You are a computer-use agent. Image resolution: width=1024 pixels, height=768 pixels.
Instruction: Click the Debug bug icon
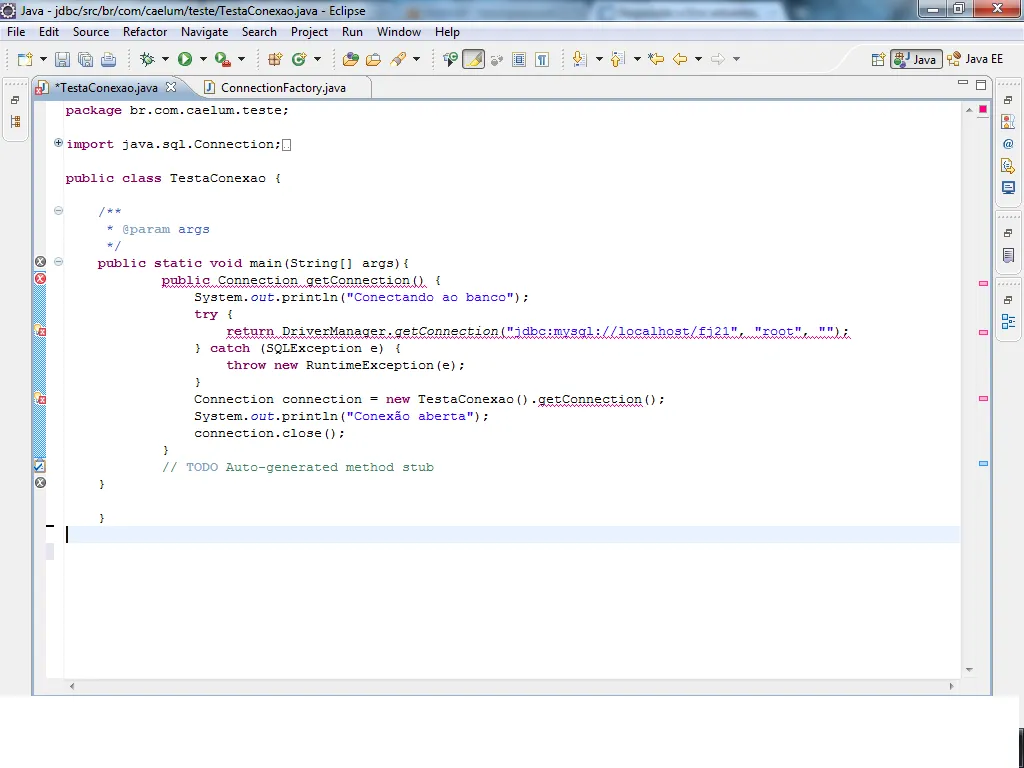click(x=147, y=60)
